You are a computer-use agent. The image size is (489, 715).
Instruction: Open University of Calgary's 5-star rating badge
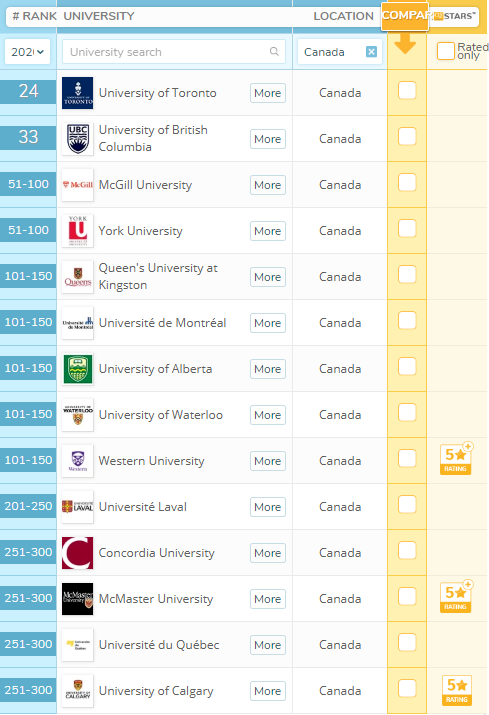click(x=457, y=691)
